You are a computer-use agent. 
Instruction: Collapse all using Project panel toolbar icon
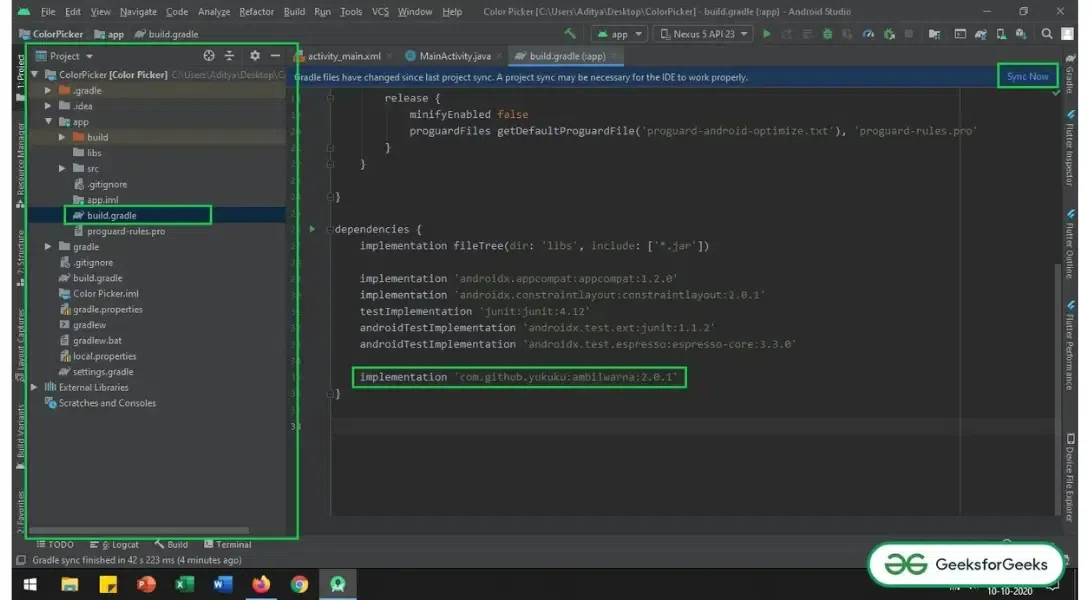click(230, 56)
